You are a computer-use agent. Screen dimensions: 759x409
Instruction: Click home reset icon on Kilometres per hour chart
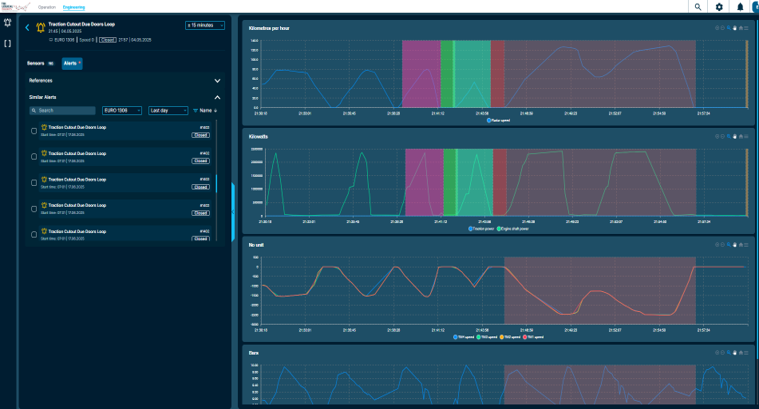coord(741,27)
